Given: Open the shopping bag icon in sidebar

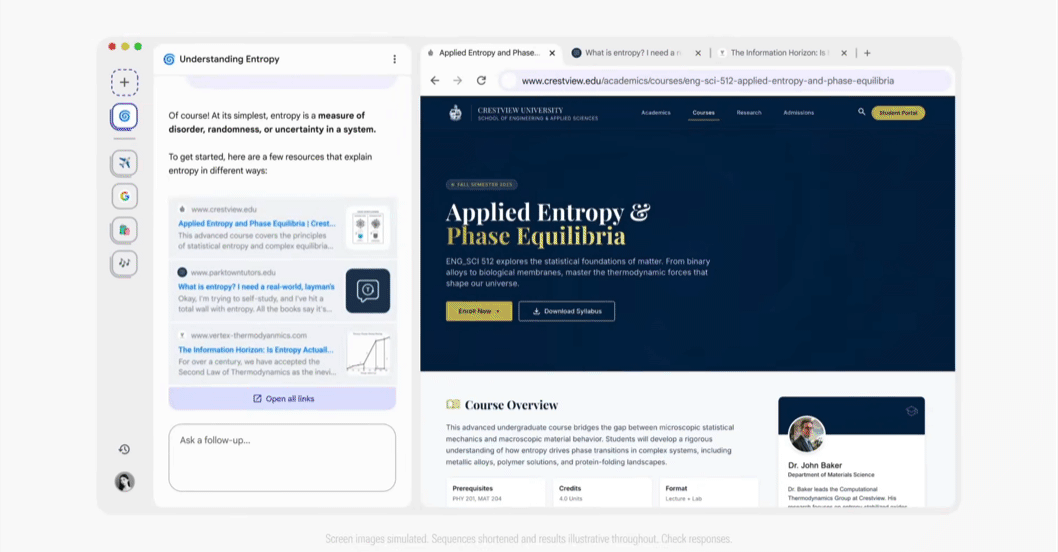Looking at the screenshot, I should (x=124, y=230).
